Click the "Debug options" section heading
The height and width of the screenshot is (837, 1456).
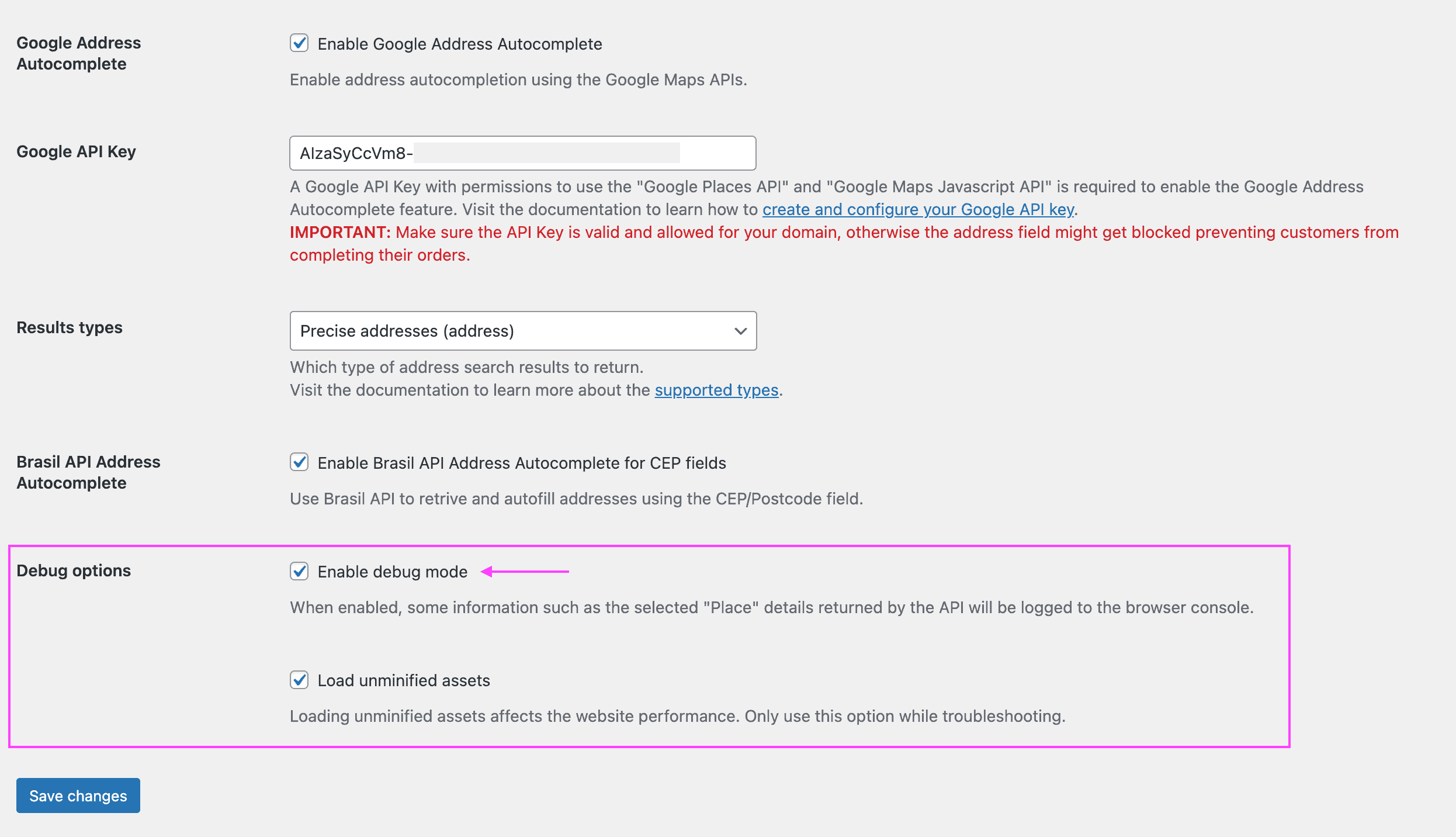[75, 570]
